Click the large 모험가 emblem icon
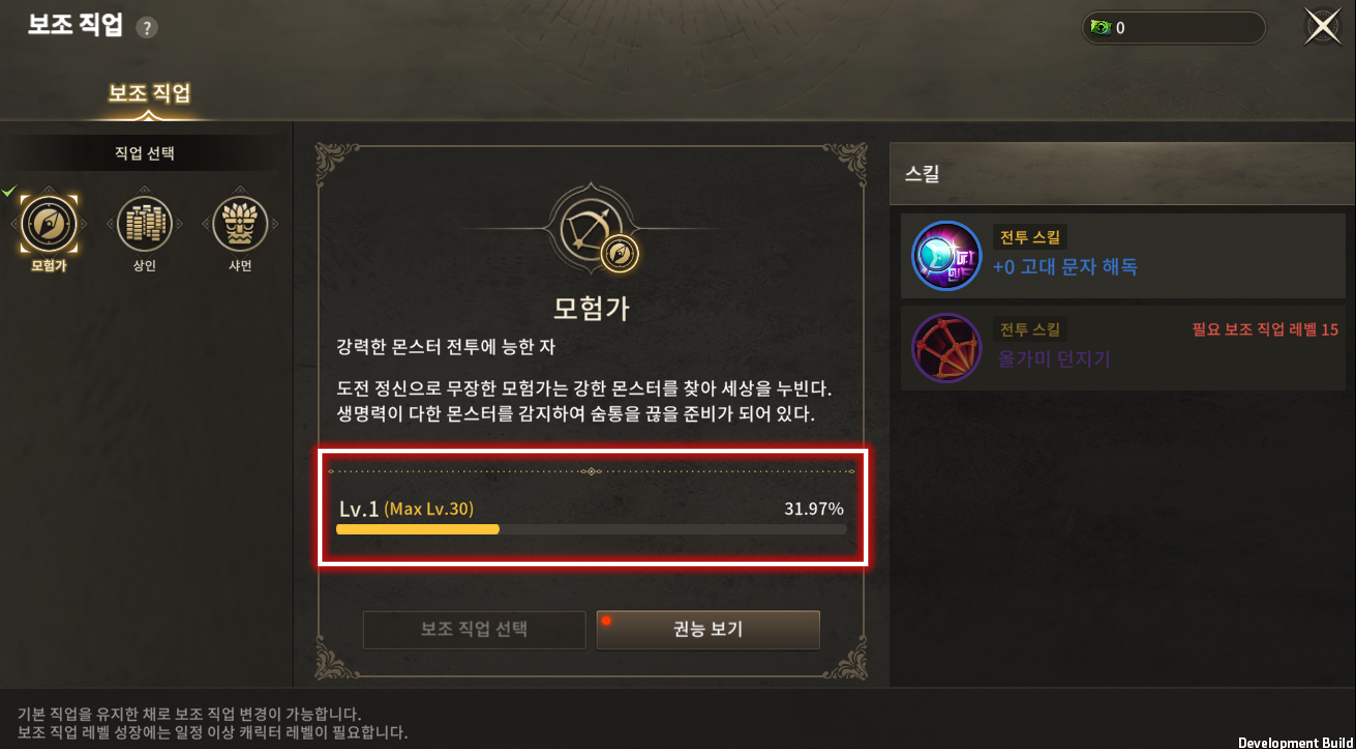Screen dimensions: 1356x749 (x=592, y=231)
